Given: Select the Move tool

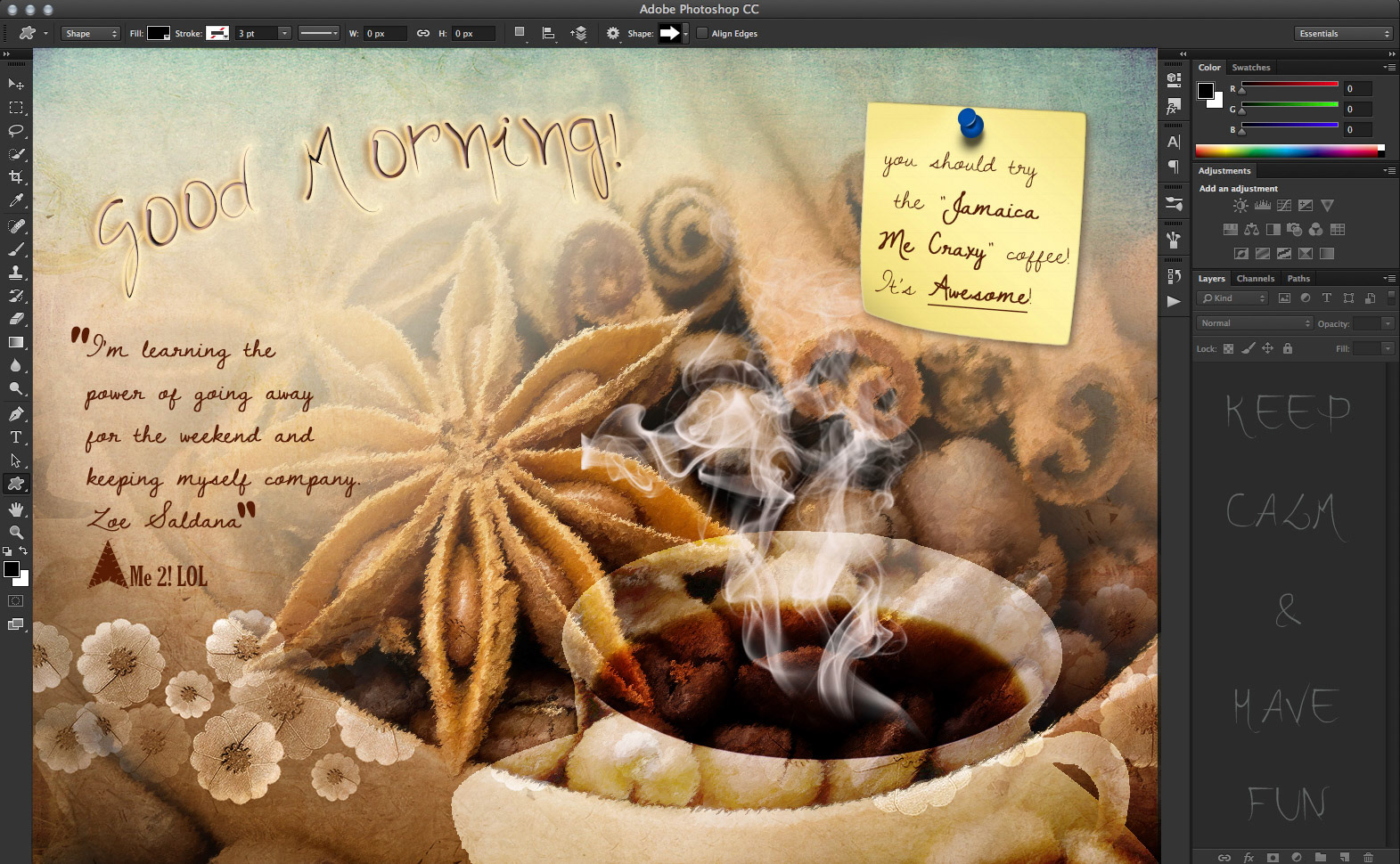Looking at the screenshot, I should pos(16,84).
